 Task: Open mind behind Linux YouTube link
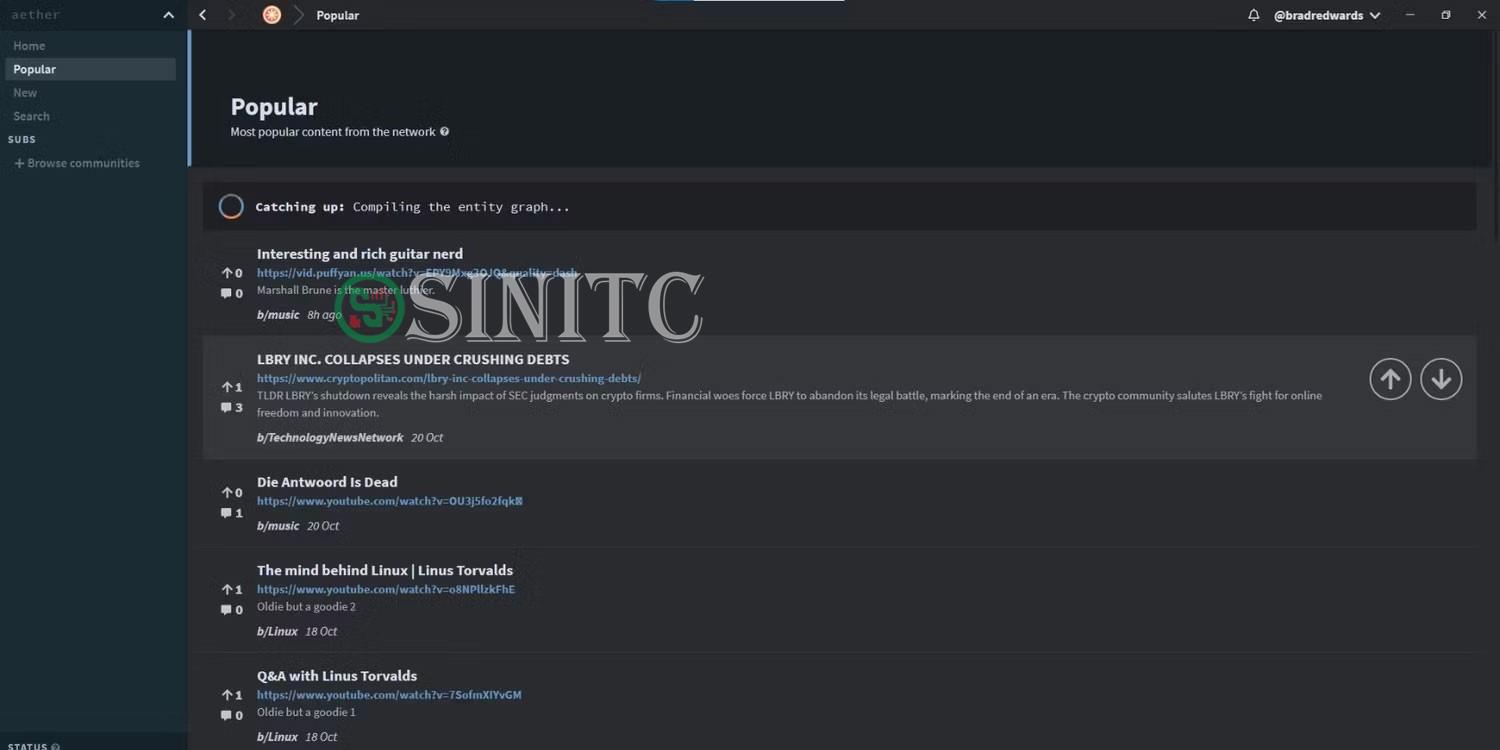386,589
